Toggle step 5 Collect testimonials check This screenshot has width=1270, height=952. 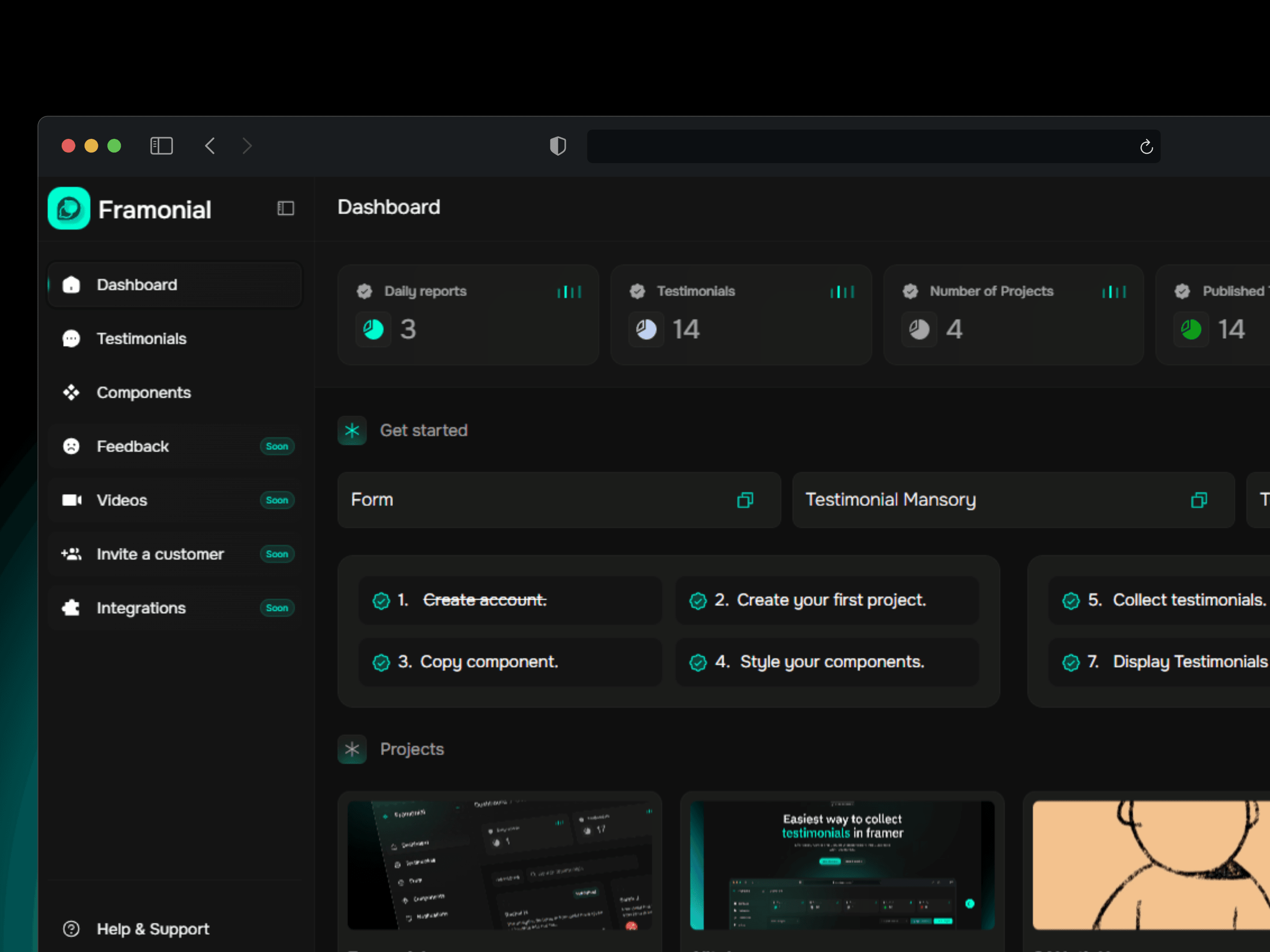pyautogui.click(x=1071, y=601)
